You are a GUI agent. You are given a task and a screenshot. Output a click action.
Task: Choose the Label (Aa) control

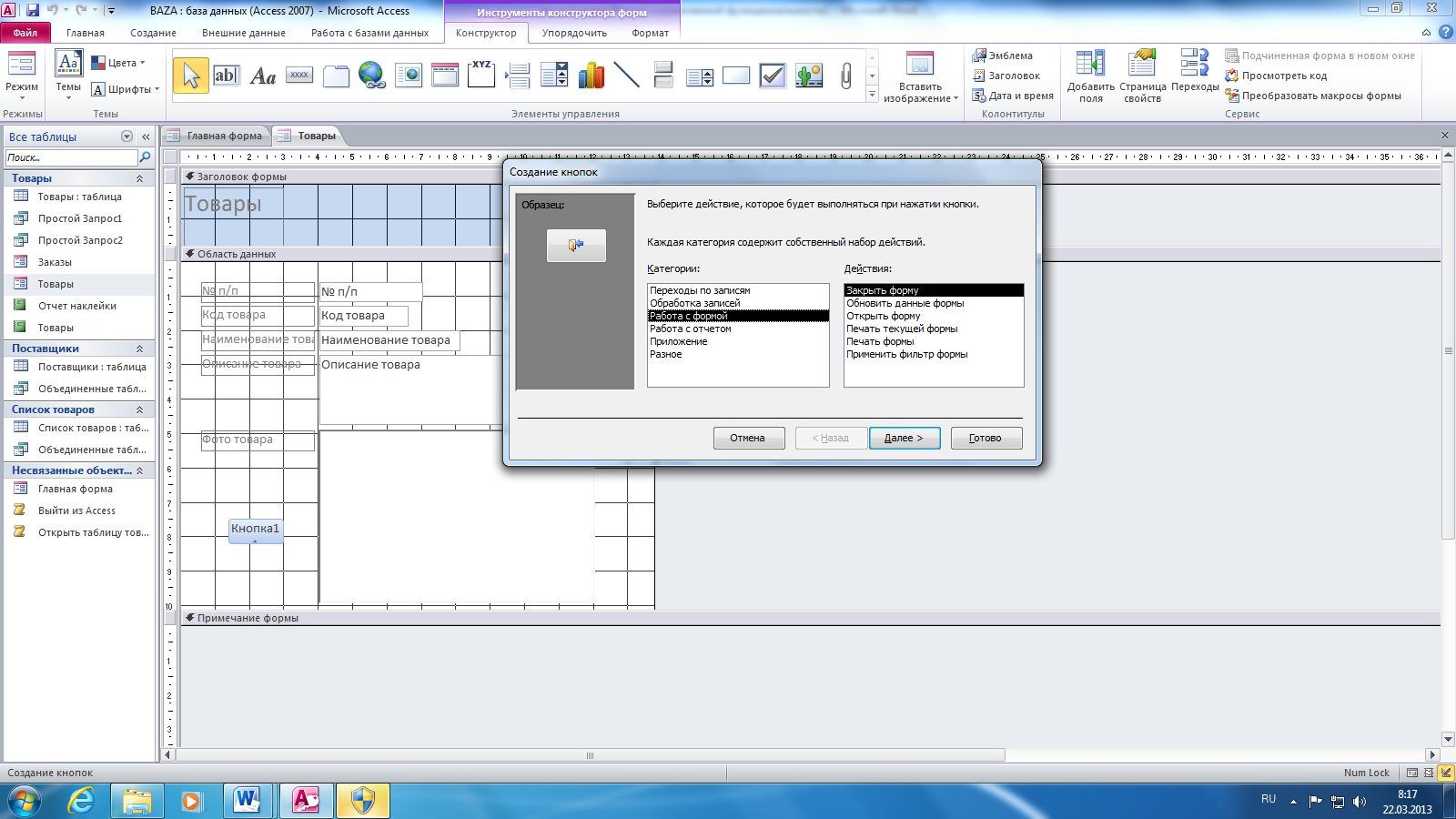(x=263, y=76)
